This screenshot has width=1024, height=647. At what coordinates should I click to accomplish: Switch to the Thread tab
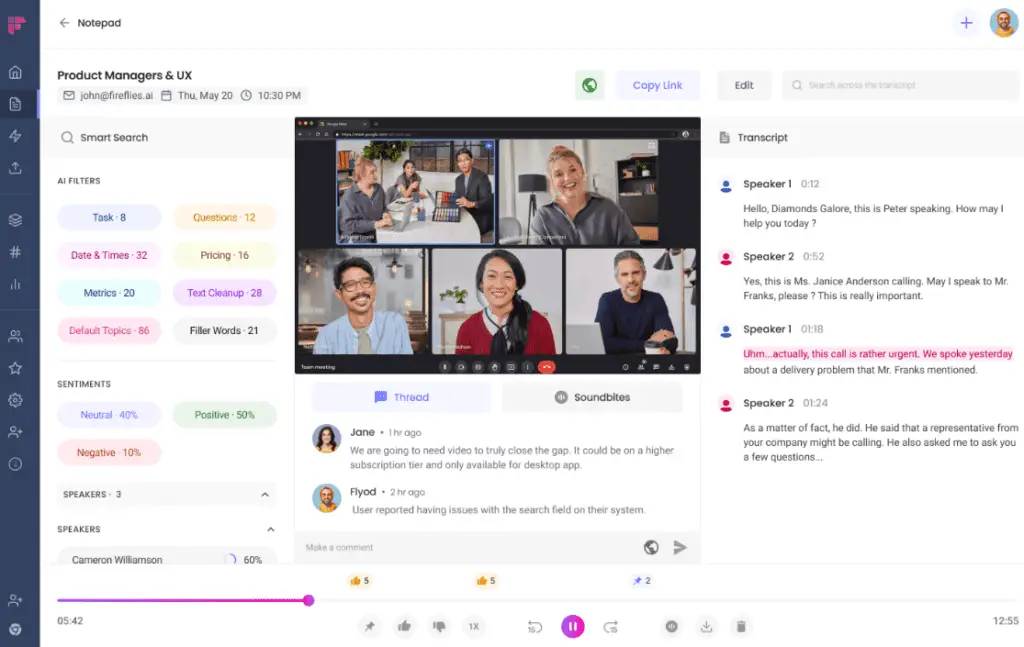pos(401,397)
